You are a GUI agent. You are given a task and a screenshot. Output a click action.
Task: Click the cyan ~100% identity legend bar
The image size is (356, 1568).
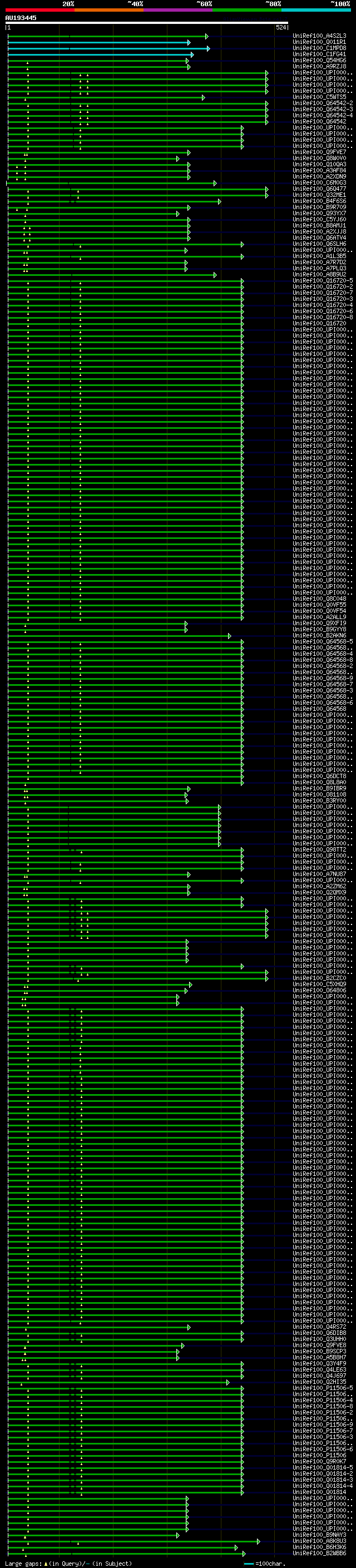[x=316, y=10]
